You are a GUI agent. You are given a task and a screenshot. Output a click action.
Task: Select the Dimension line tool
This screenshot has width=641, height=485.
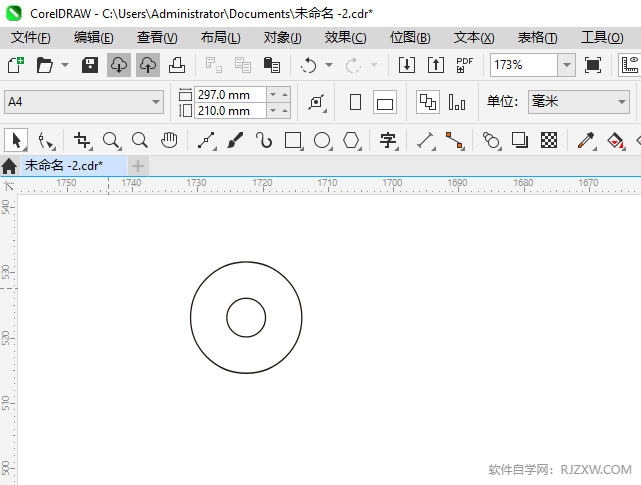[x=426, y=141]
